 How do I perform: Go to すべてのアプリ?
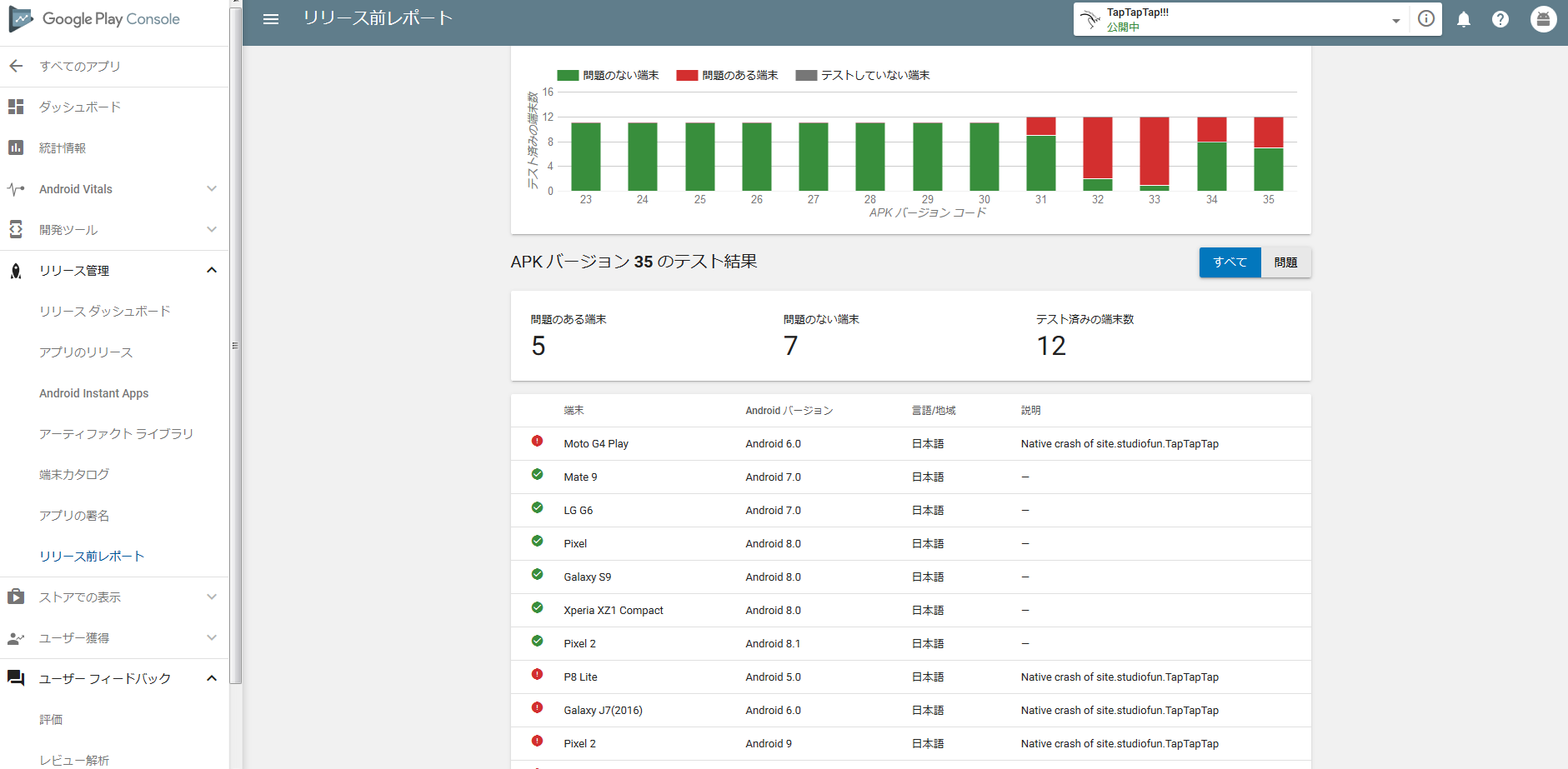point(80,66)
